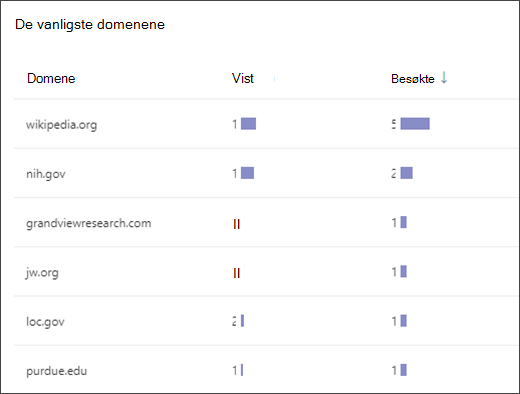Click purdue.edu Besøkte bar
The image size is (520, 394).
403,370
